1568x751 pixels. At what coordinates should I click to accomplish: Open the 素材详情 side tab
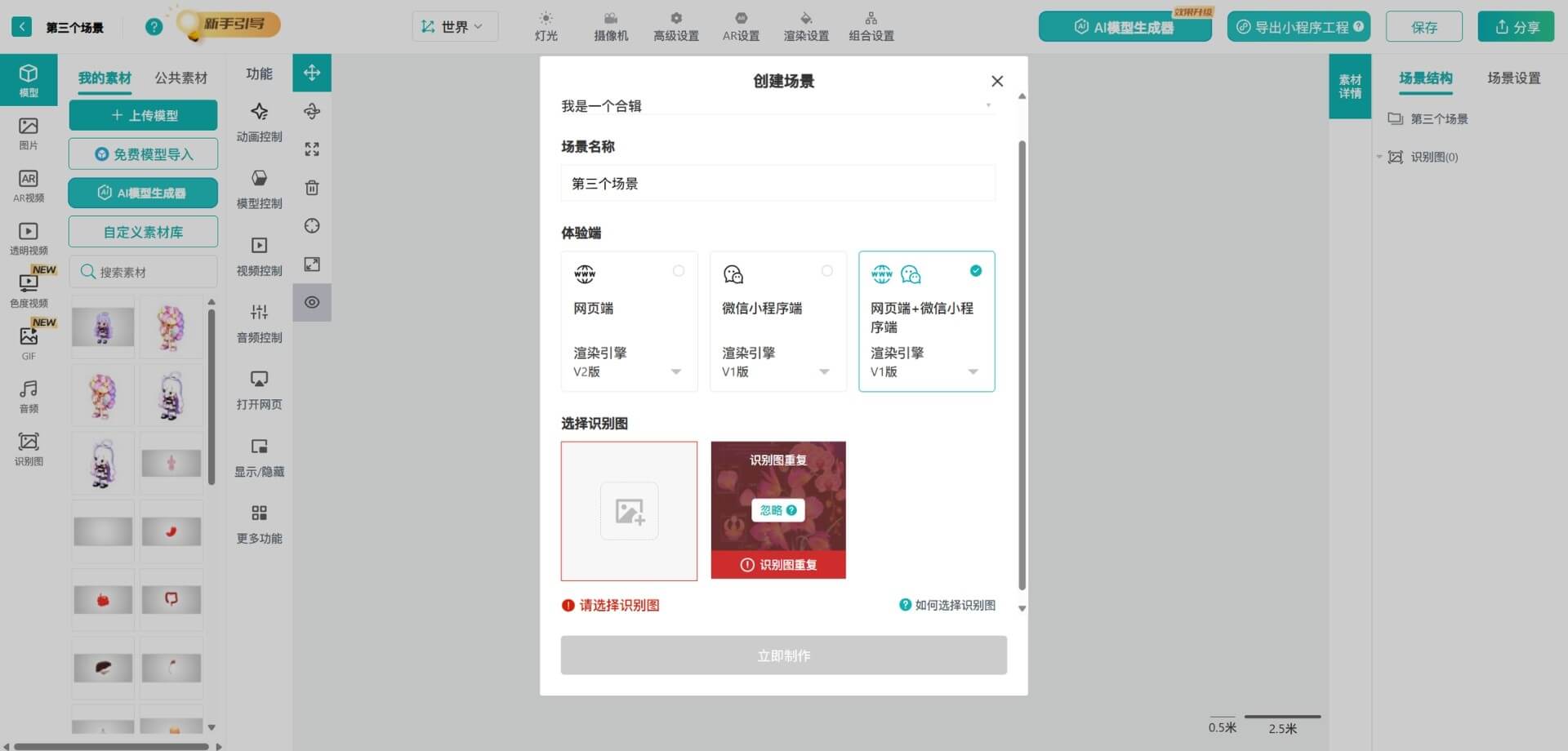click(1350, 86)
